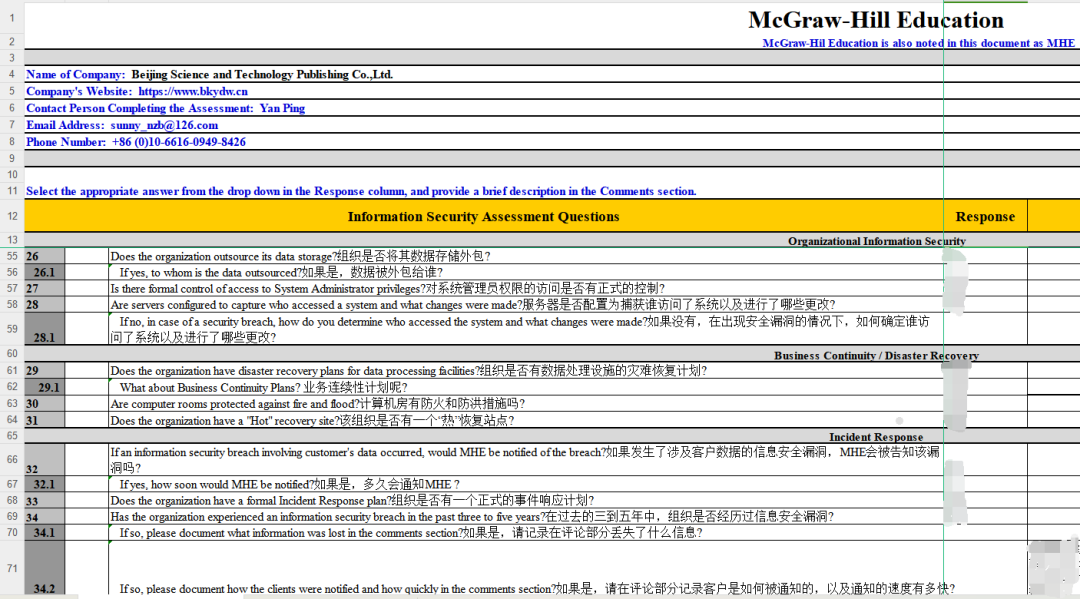Click the Incident Response section heading
This screenshot has width=1080, height=599.
pyautogui.click(x=876, y=437)
